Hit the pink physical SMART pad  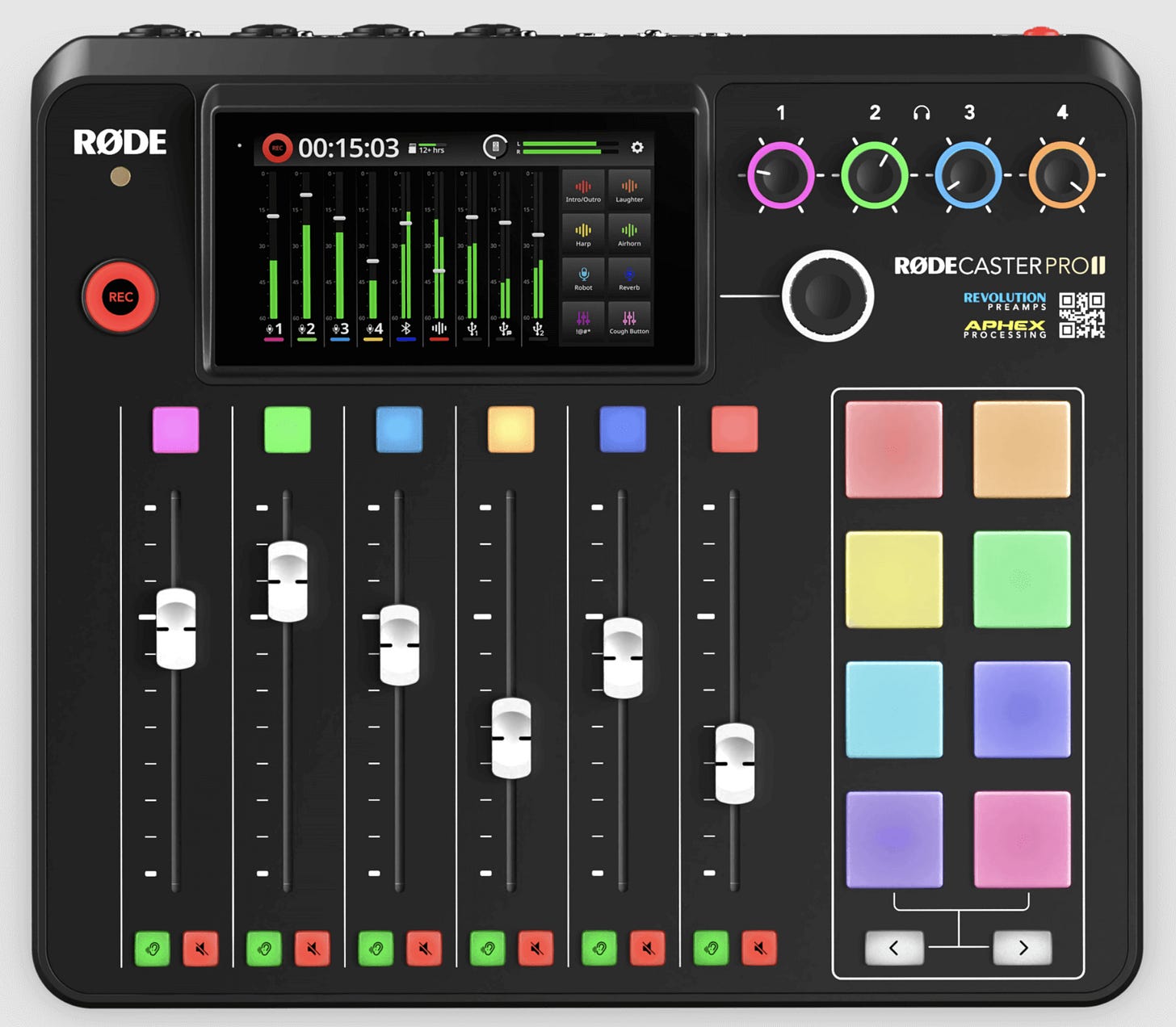pyautogui.click(x=1022, y=840)
